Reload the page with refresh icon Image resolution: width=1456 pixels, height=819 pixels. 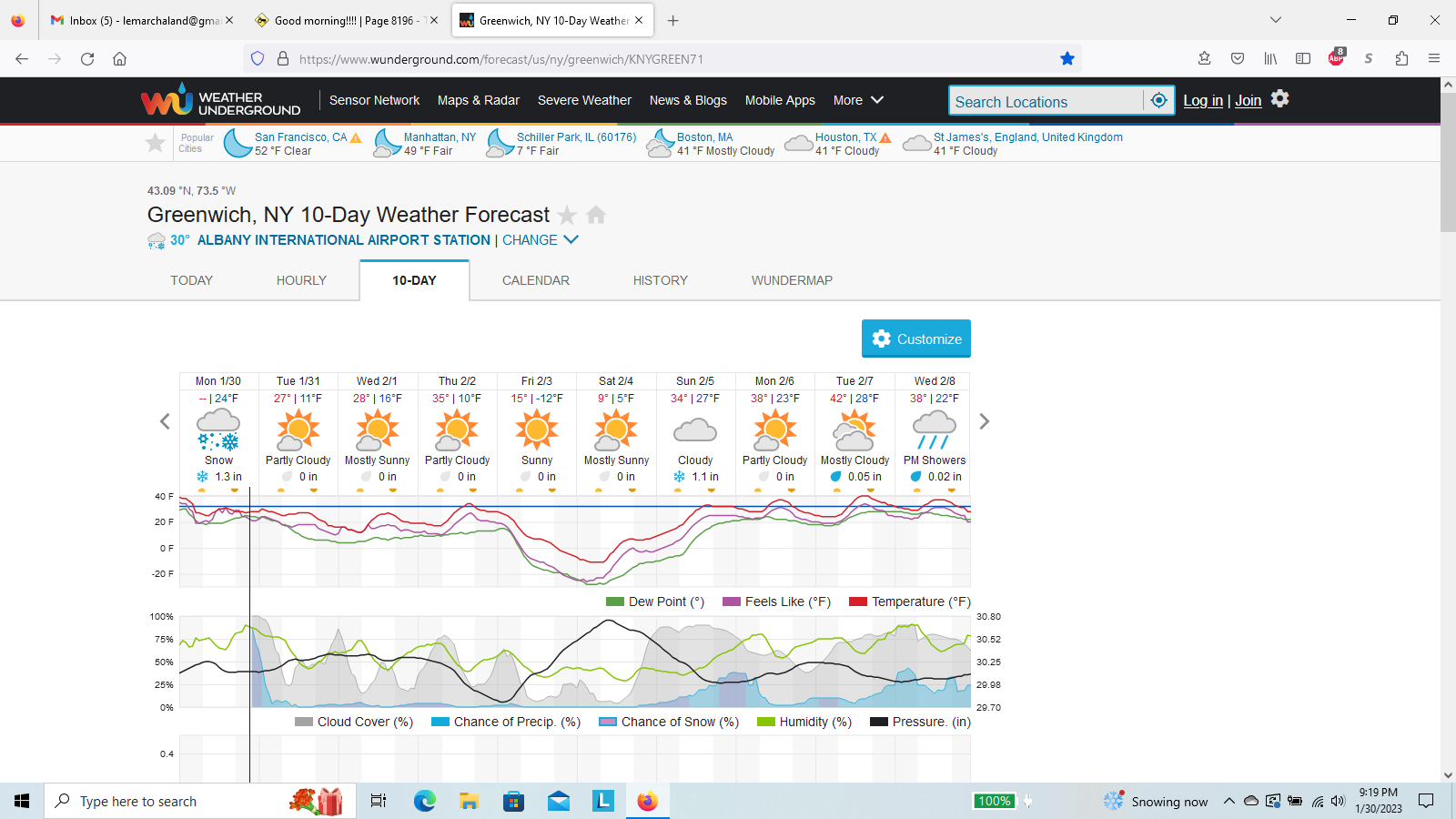[x=87, y=59]
